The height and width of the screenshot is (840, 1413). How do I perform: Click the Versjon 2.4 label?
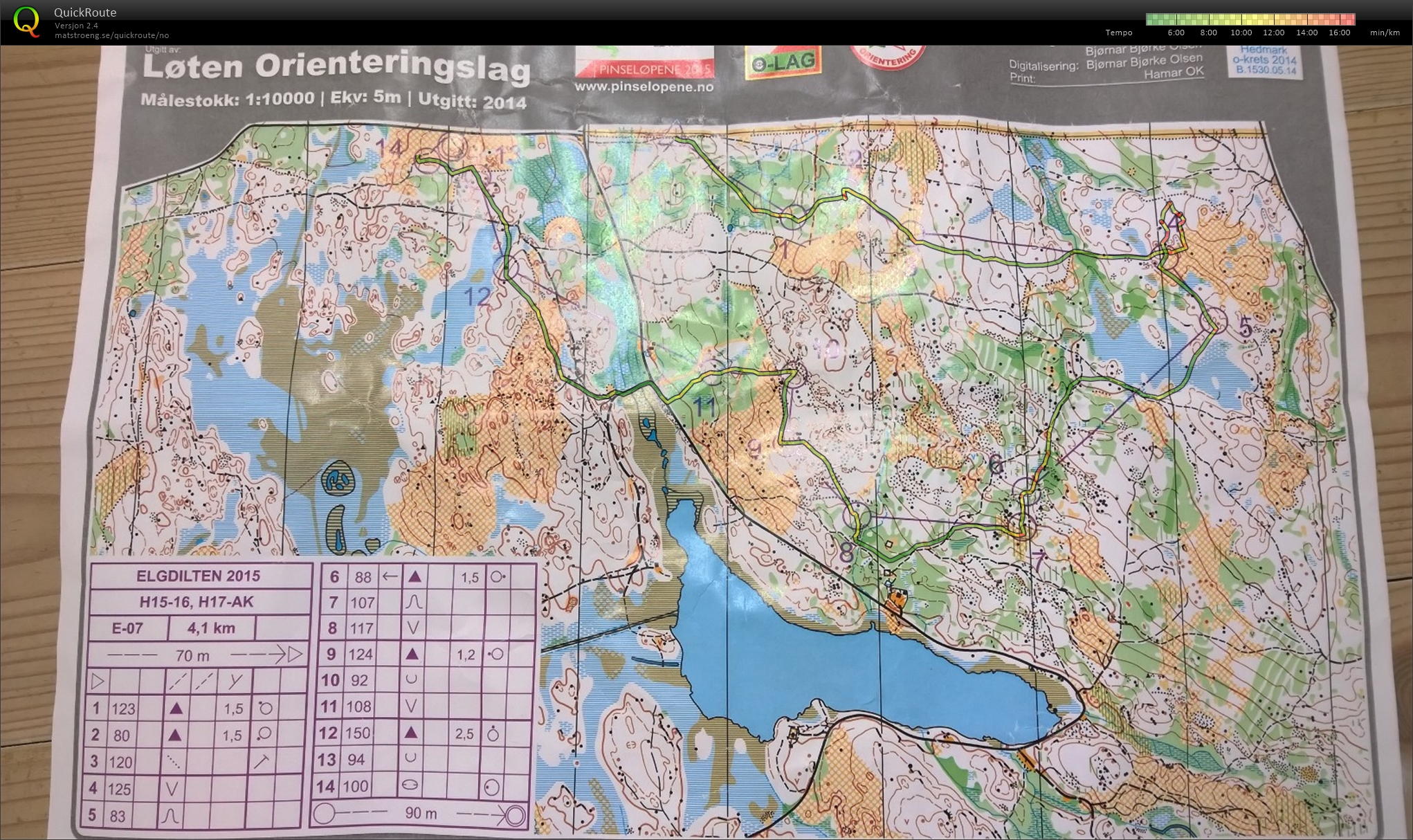pyautogui.click(x=76, y=26)
